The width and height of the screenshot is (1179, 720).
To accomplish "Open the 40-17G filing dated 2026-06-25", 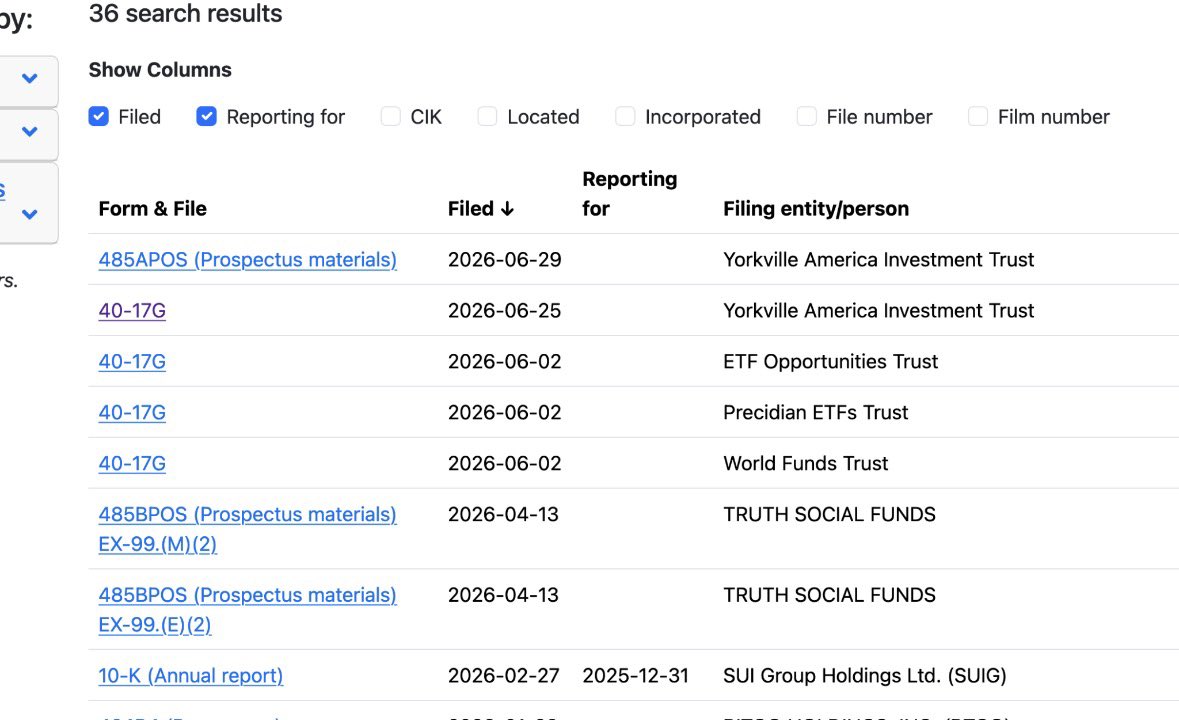I will 132,311.
